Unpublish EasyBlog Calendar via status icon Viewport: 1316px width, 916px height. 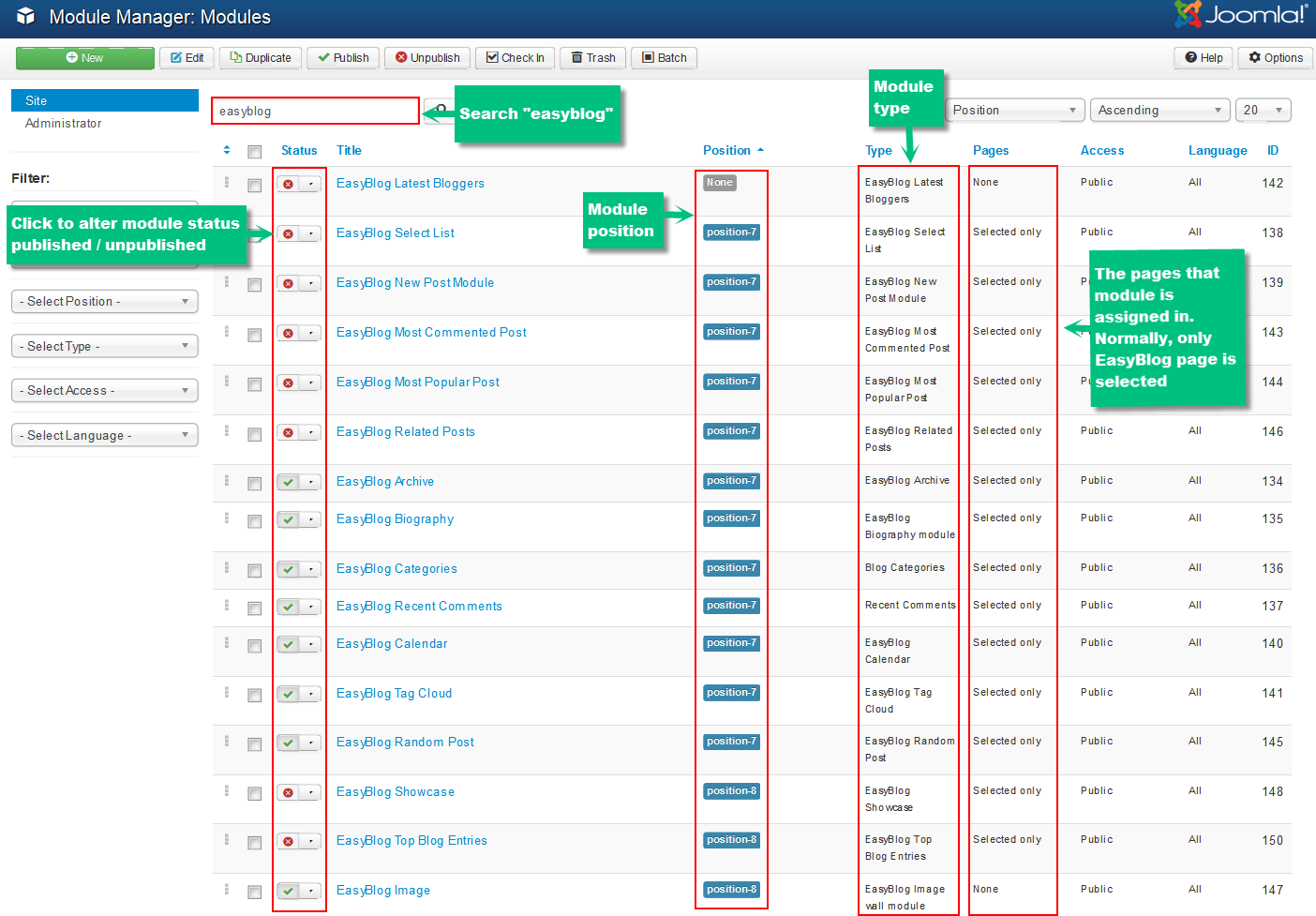[288, 644]
